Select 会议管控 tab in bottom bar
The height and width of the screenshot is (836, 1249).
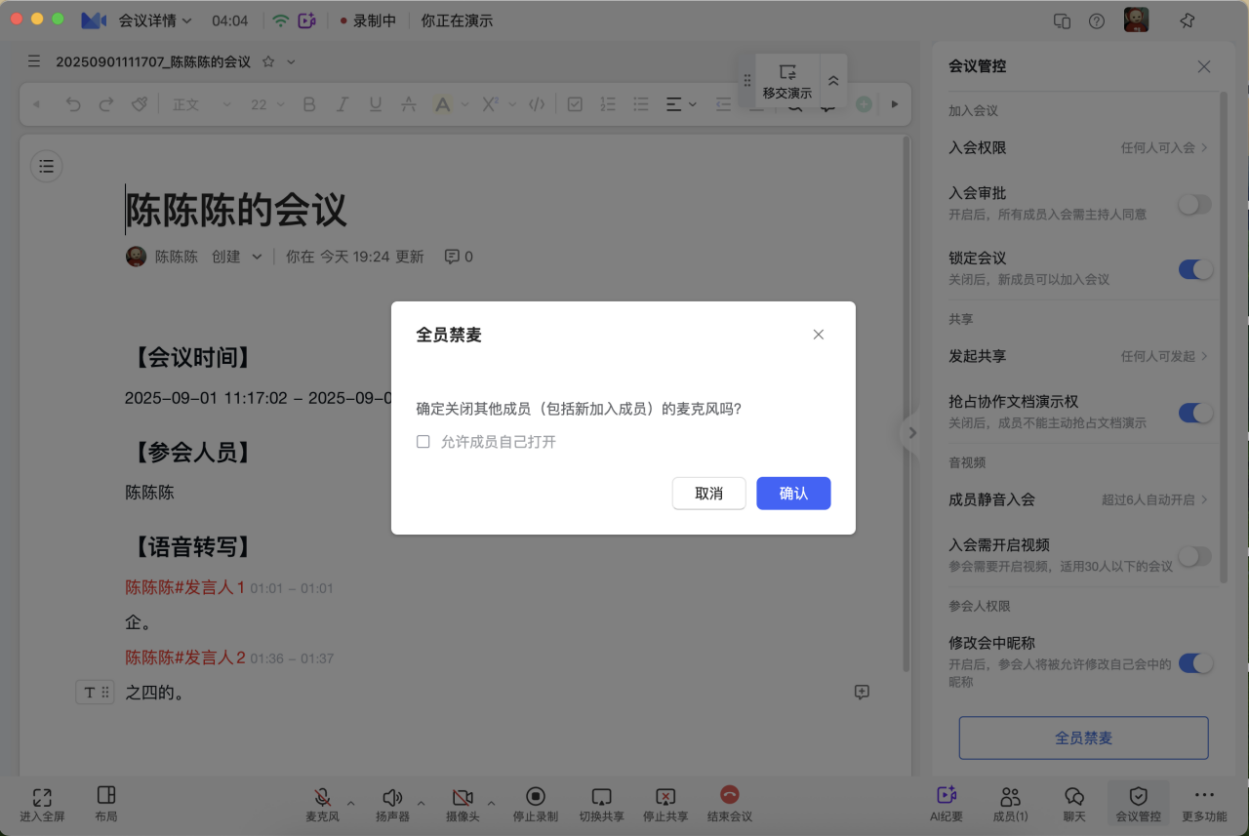tap(1138, 805)
